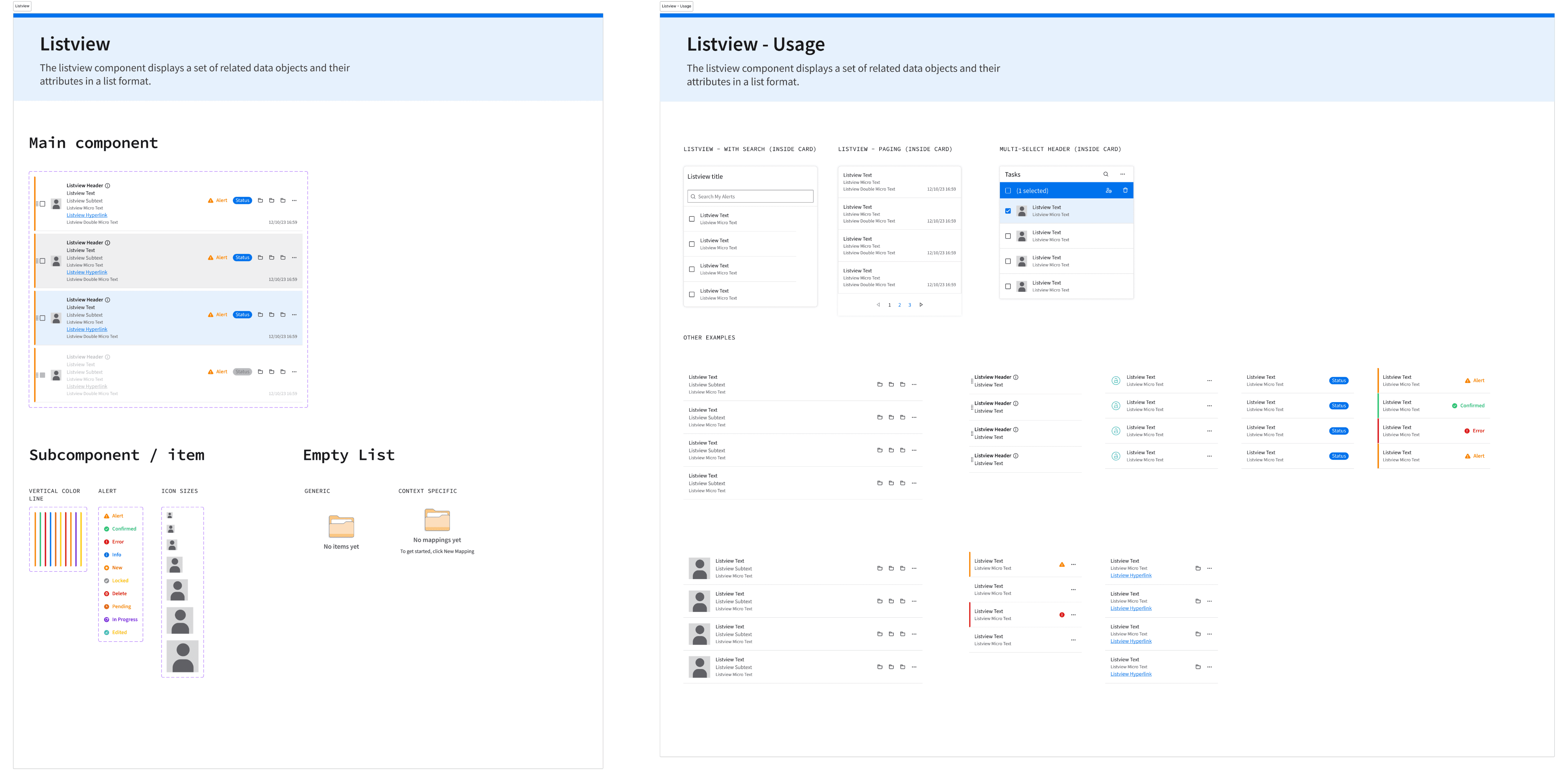Select the blue vertical color line
The width and height of the screenshot is (1568, 782).
pyautogui.click(x=51, y=539)
